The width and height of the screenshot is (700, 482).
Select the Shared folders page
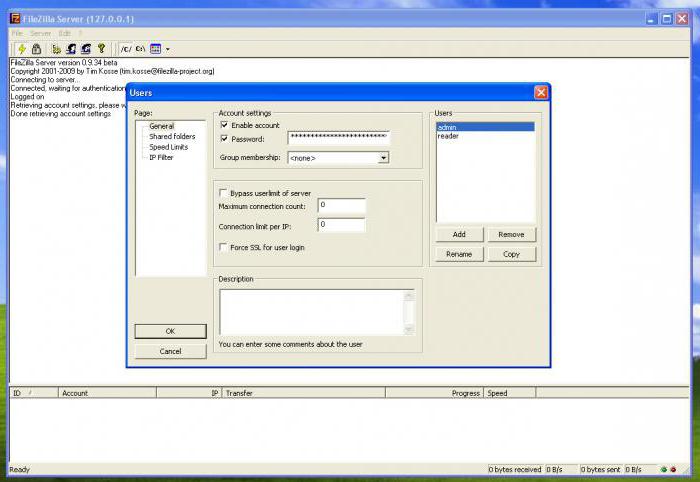coord(172,137)
